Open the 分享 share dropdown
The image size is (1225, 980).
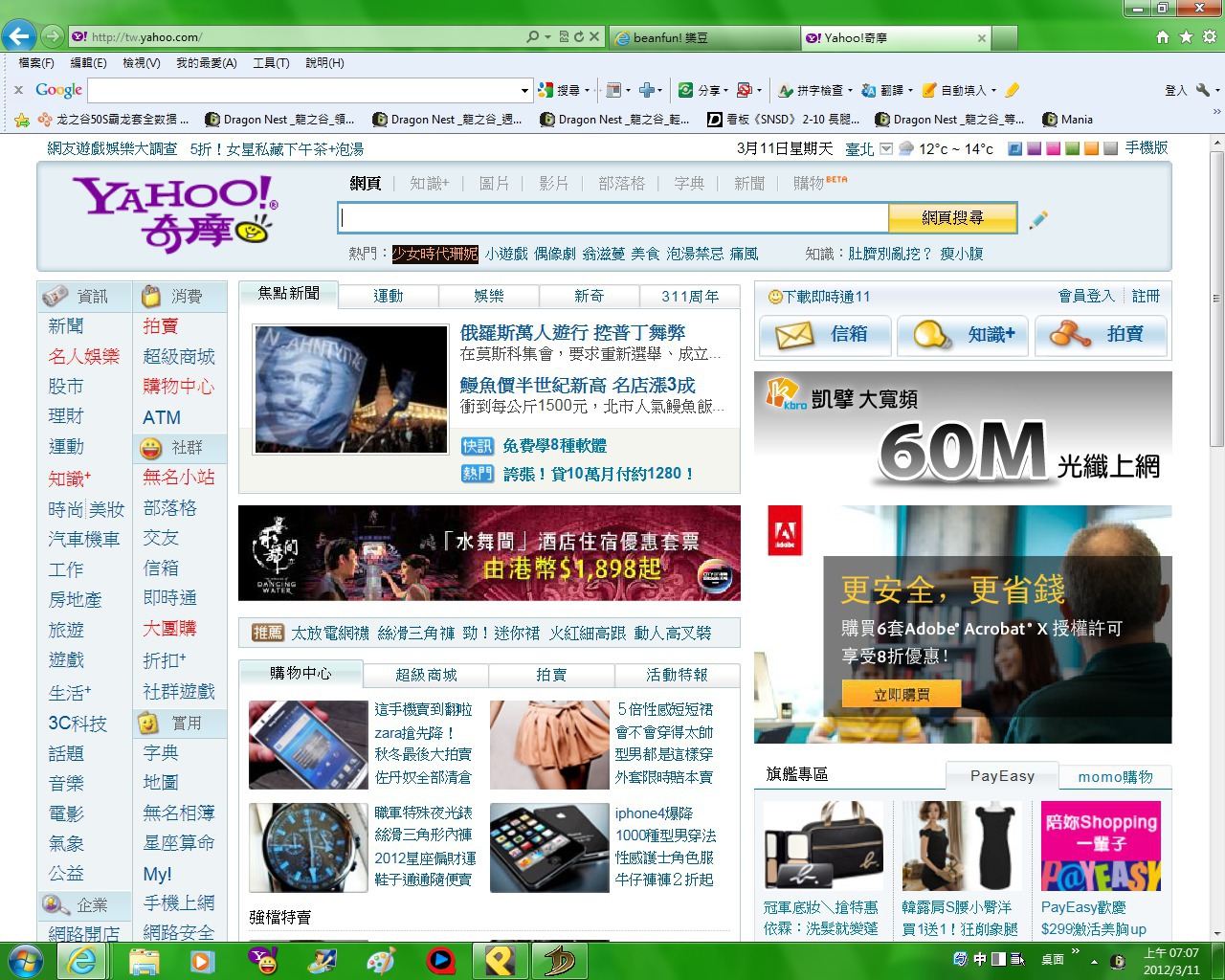(725, 90)
